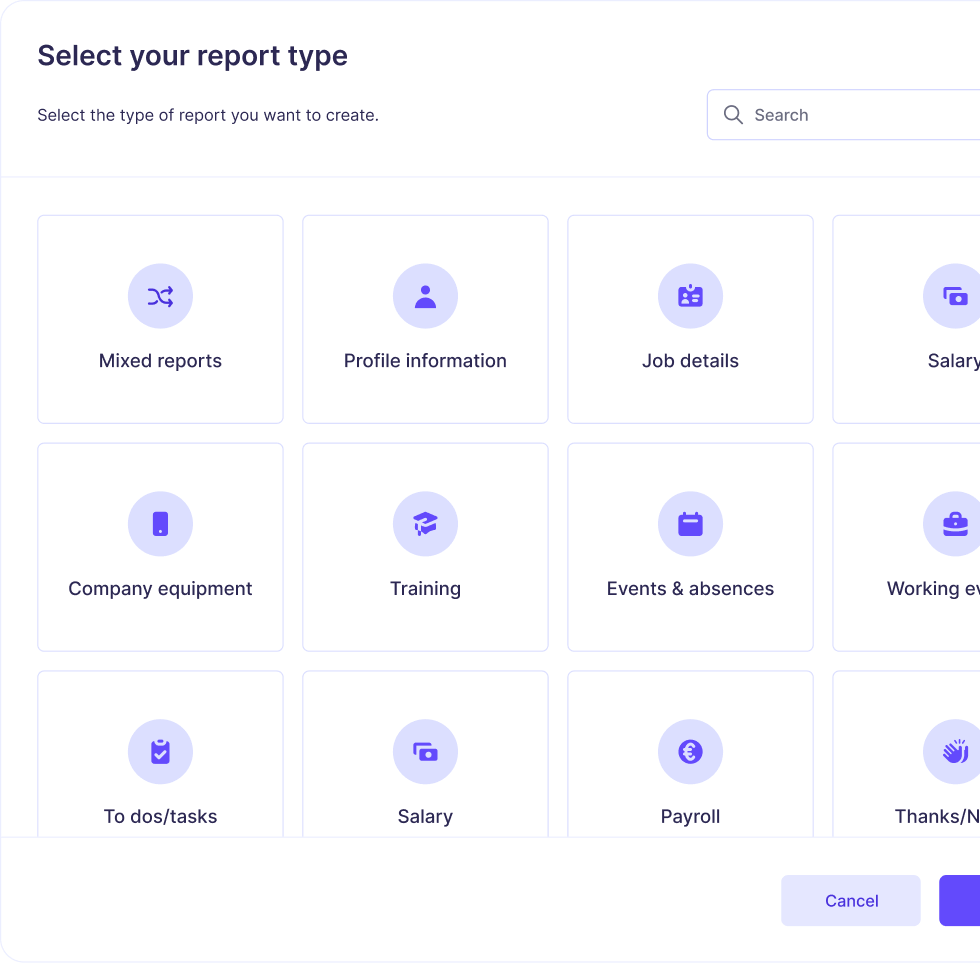
Task: Select the Events & absences report type
Action: [690, 547]
